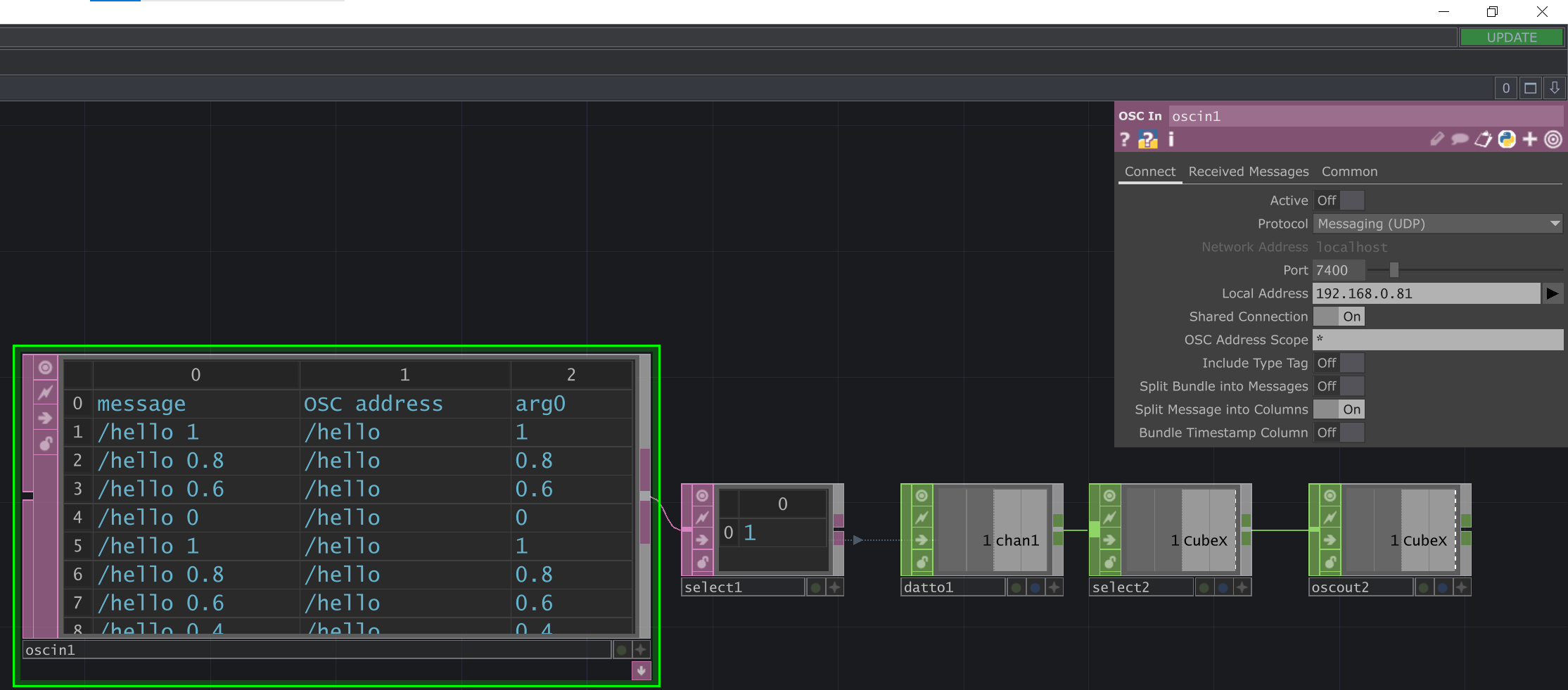Click the arrow flag on oscout2 node
This screenshot has width=1568, height=690.
point(1330,540)
